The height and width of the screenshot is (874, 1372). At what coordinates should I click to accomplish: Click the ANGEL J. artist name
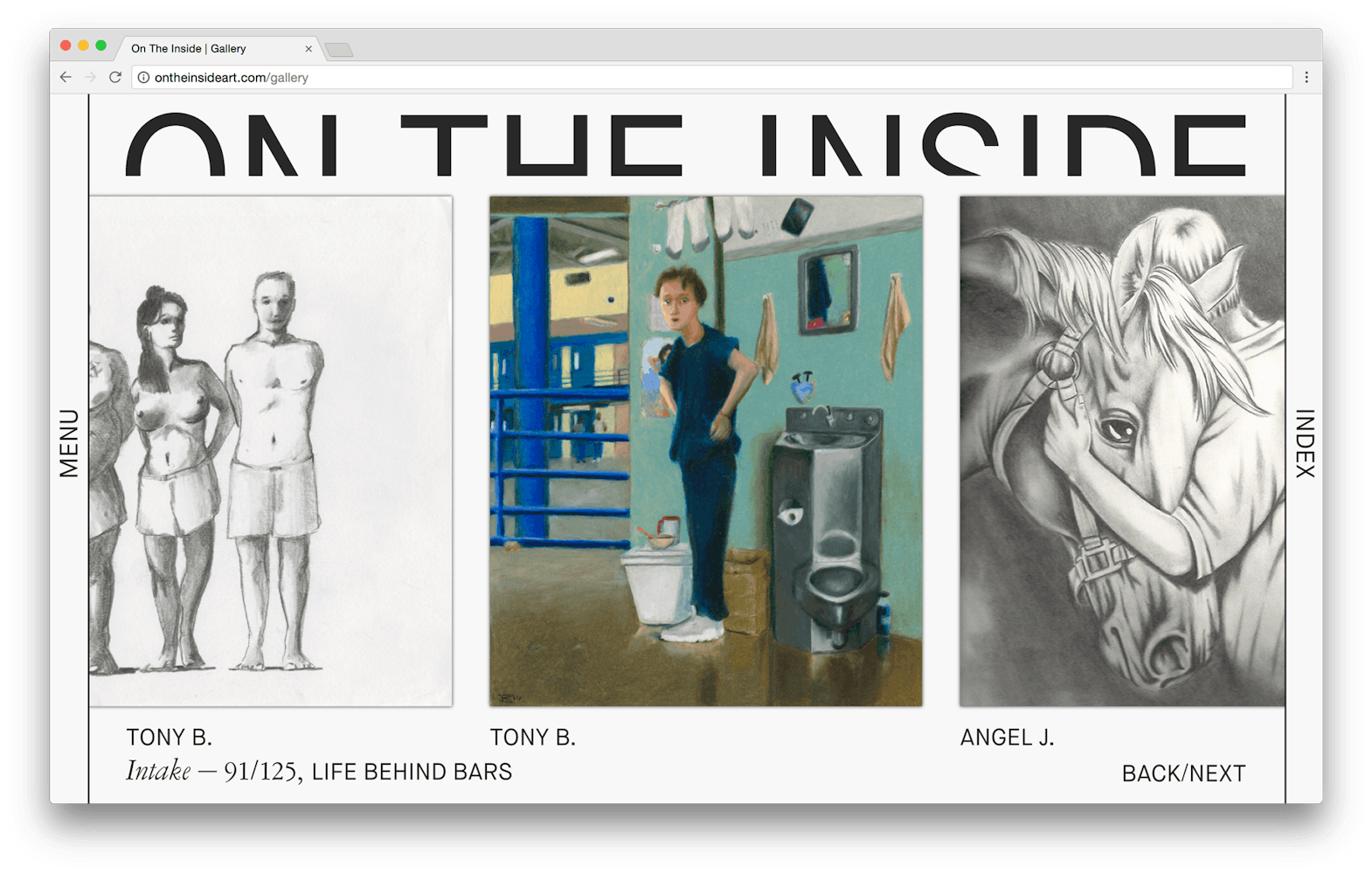1007,738
